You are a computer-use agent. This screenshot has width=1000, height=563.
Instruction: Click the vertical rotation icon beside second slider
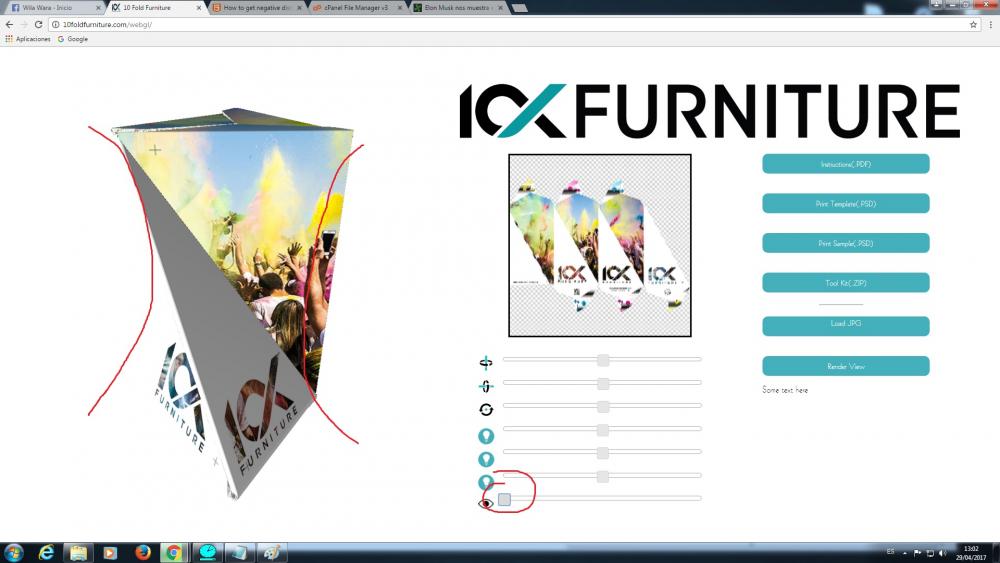(485, 386)
